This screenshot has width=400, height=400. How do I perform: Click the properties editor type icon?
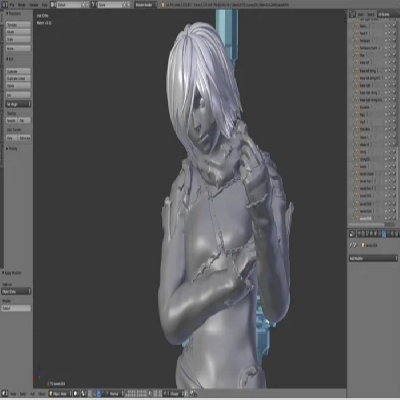(x=352, y=234)
